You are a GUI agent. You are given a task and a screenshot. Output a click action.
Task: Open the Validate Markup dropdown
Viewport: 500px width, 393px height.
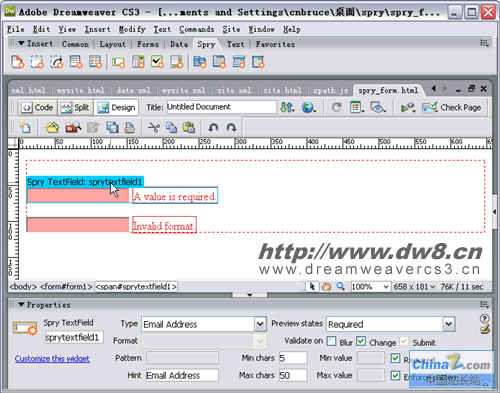[408, 107]
